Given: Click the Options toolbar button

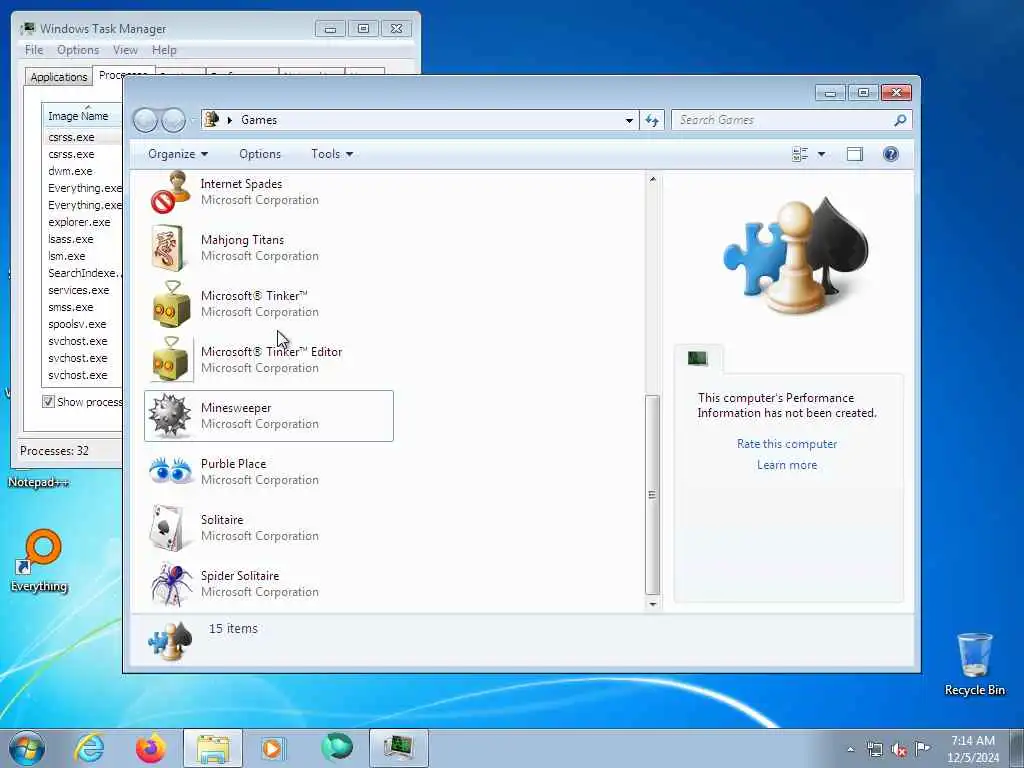Looking at the screenshot, I should (x=260, y=154).
